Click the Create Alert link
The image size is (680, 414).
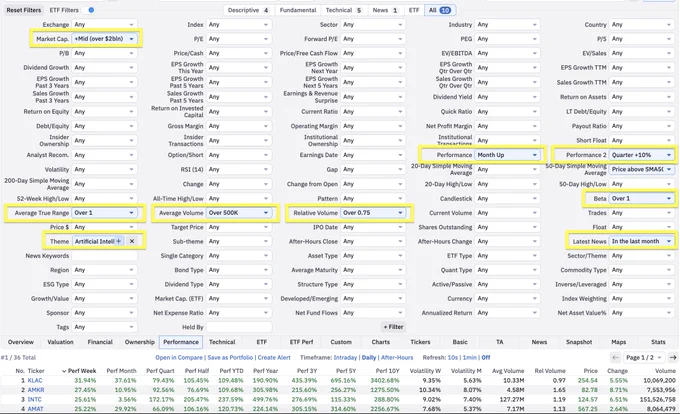[274, 358]
